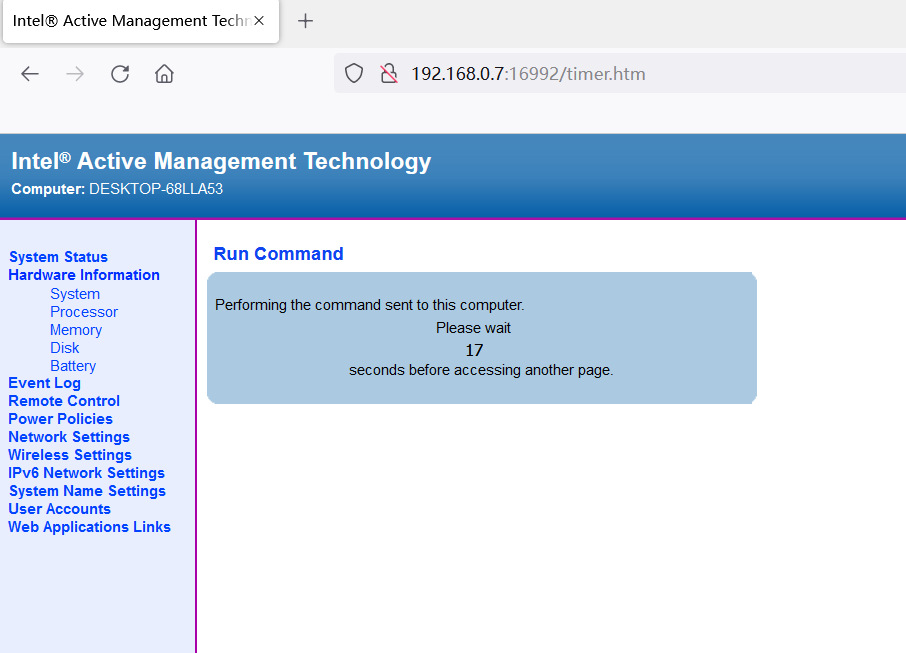
Task: Open Power Policies settings
Action: coord(61,418)
